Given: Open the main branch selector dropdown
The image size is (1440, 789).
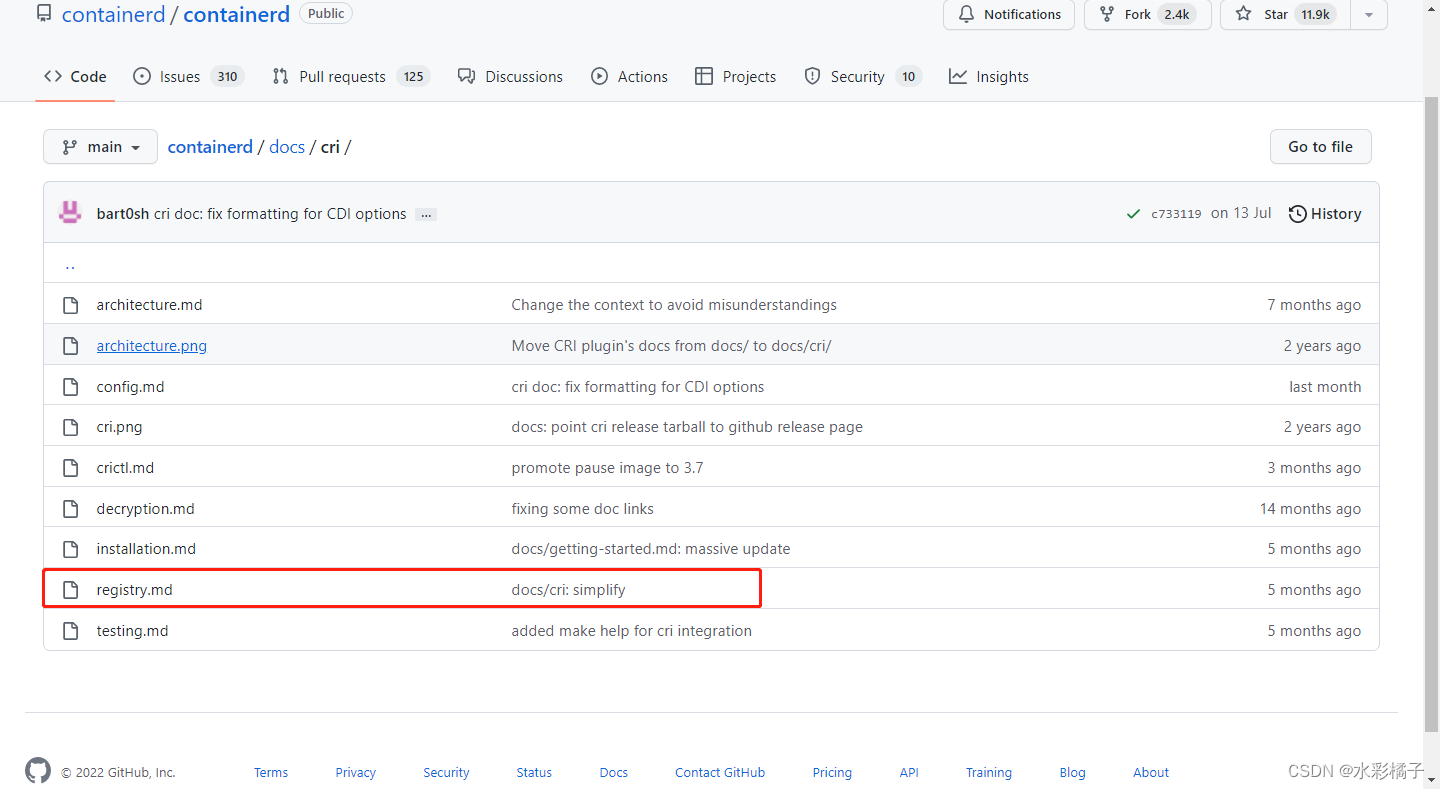Looking at the screenshot, I should (x=100, y=147).
